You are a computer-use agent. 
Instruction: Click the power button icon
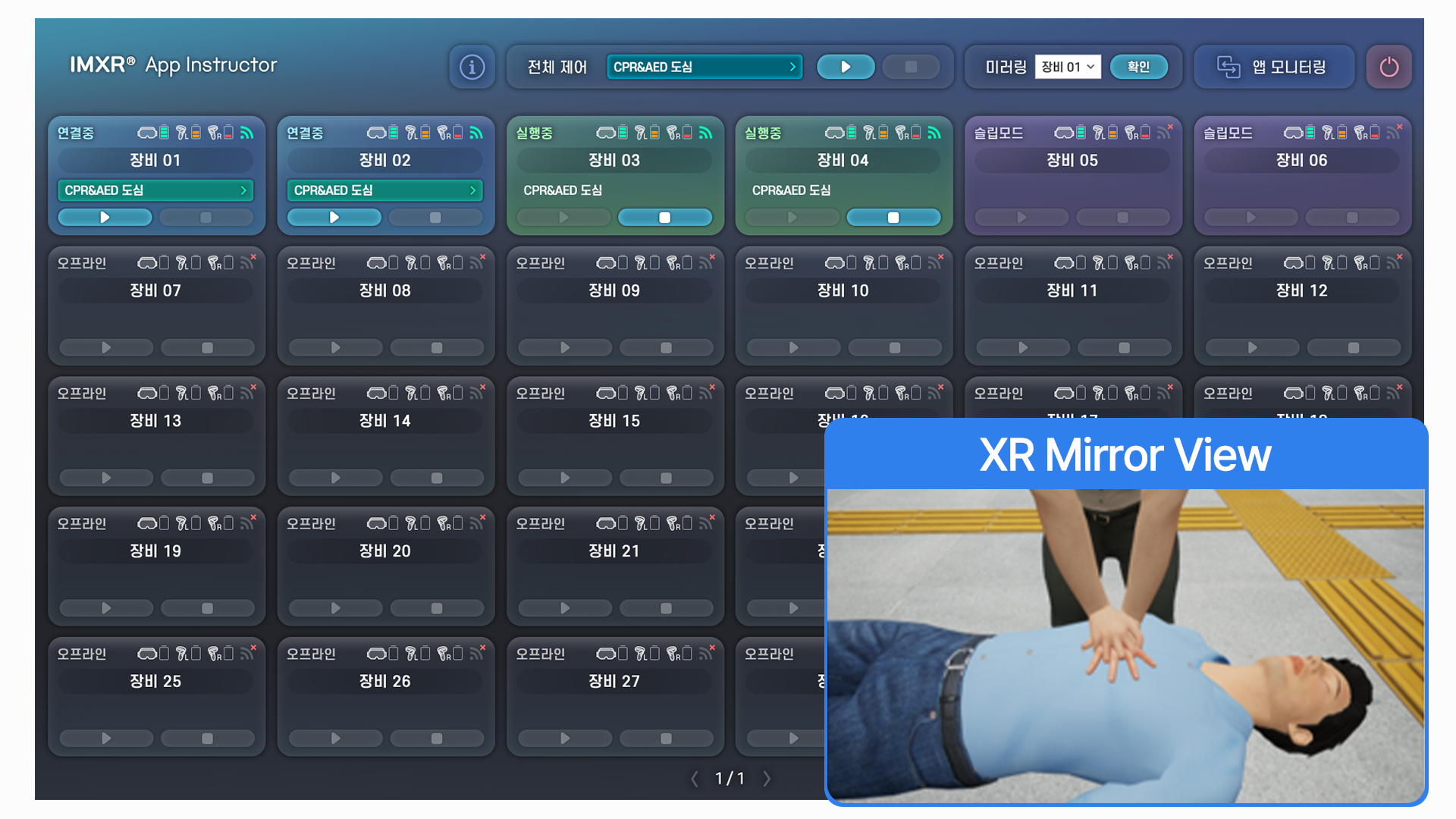tap(1389, 67)
